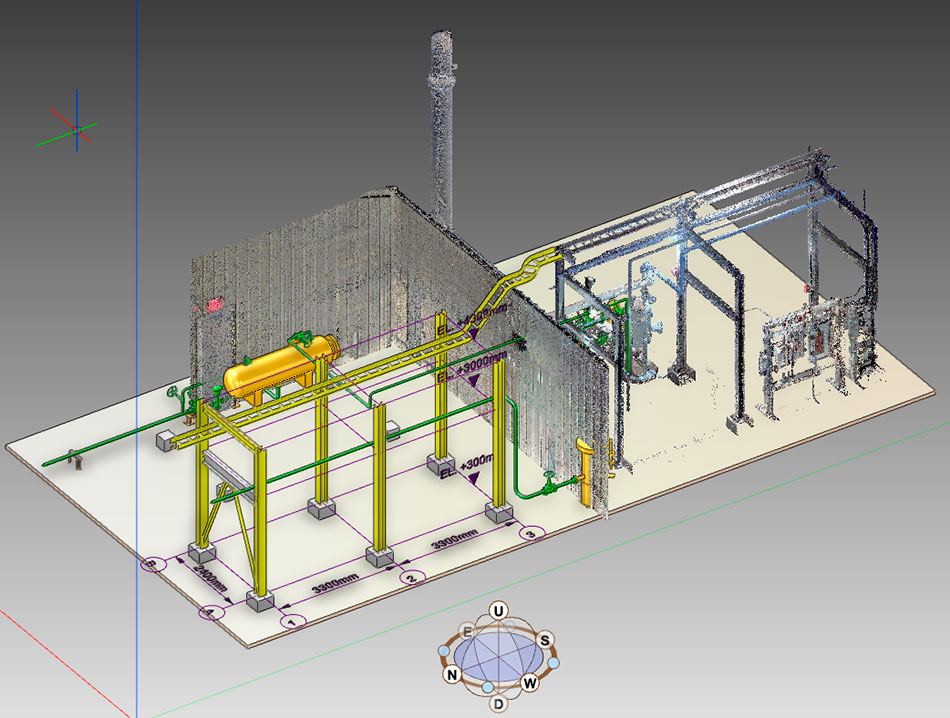
Task: Click the faded E (East) compass direction
Action: pos(466,632)
